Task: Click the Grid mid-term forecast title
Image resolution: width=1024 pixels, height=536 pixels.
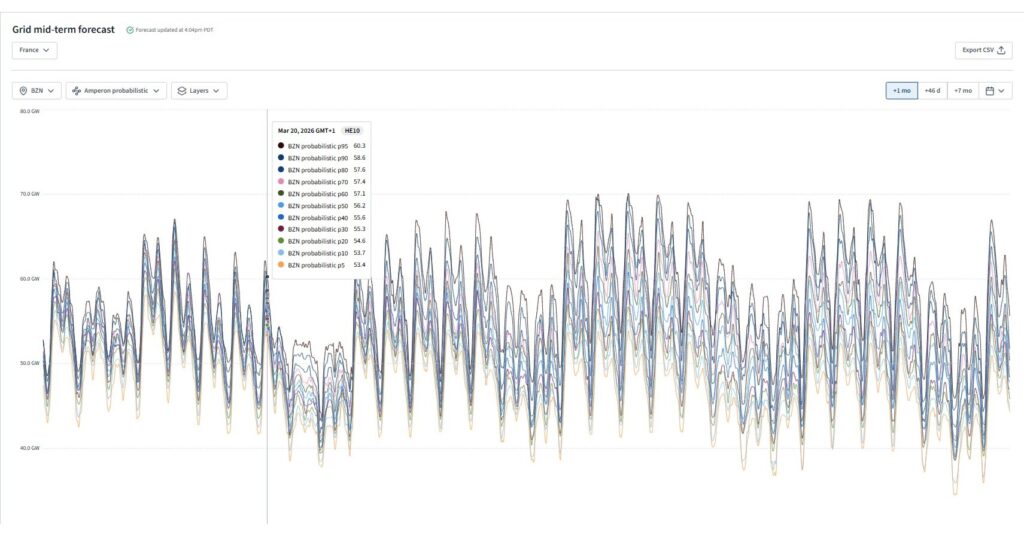Action: (x=63, y=30)
